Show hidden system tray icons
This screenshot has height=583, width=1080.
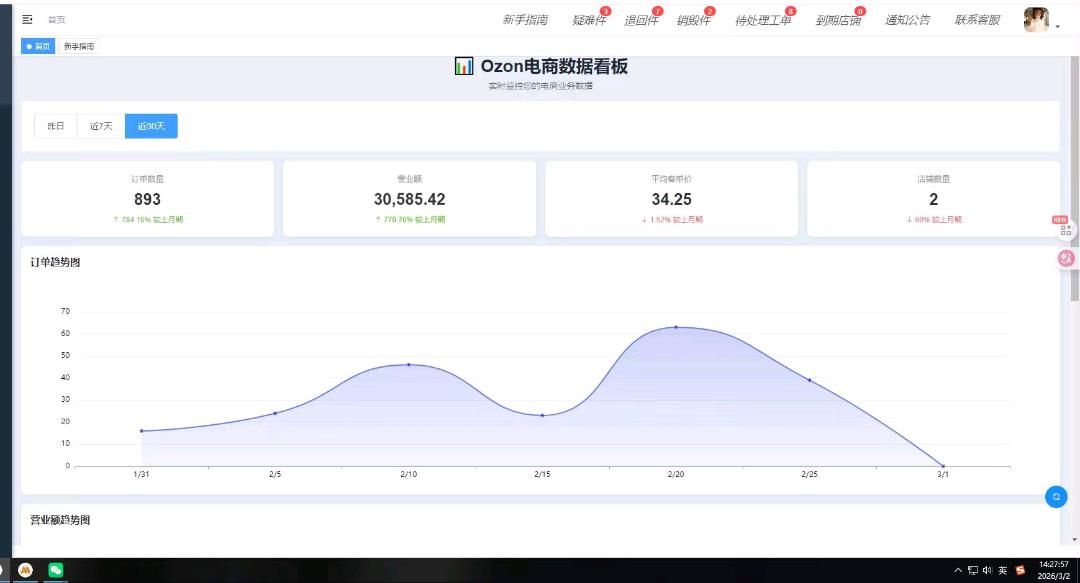point(959,570)
